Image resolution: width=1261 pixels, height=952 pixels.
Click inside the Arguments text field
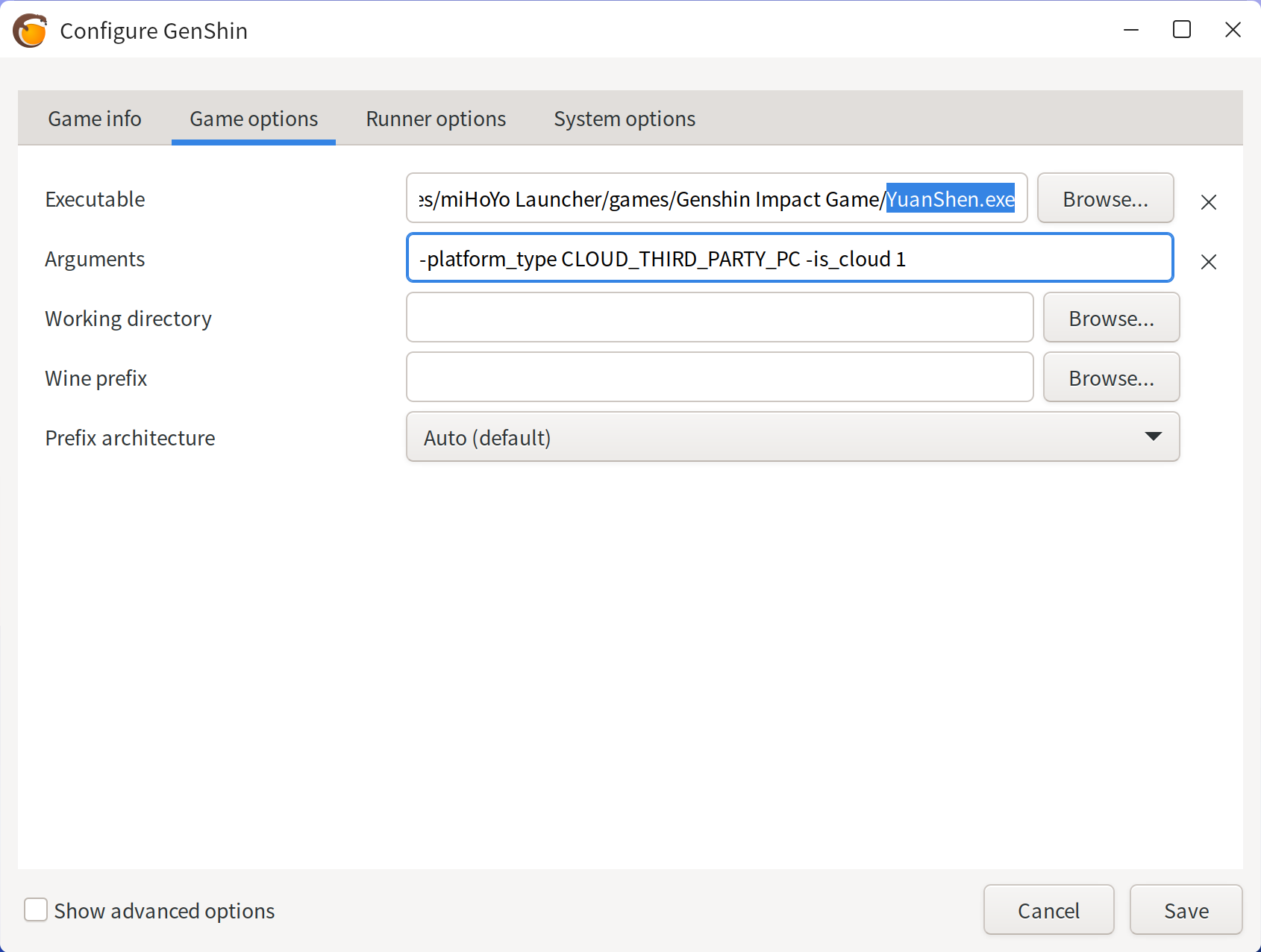pyautogui.click(x=789, y=258)
